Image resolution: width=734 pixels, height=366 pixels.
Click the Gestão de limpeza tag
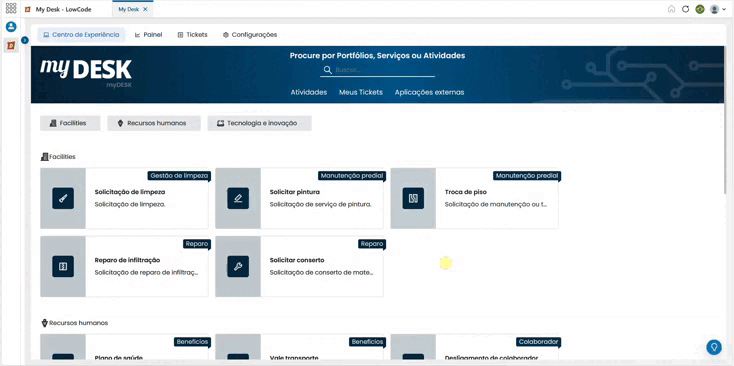pyautogui.click(x=179, y=176)
